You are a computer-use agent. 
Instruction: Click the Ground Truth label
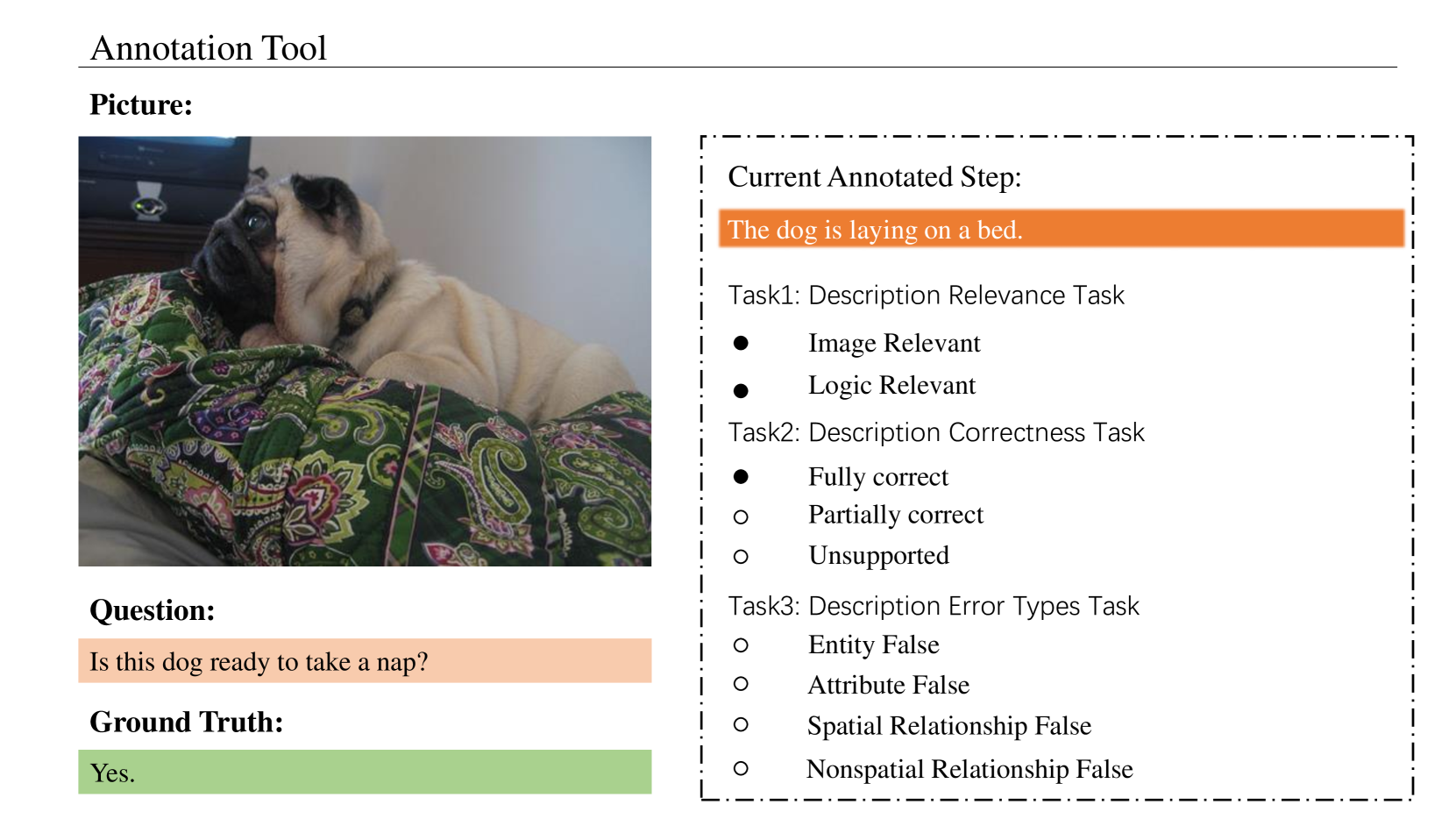coord(187,722)
